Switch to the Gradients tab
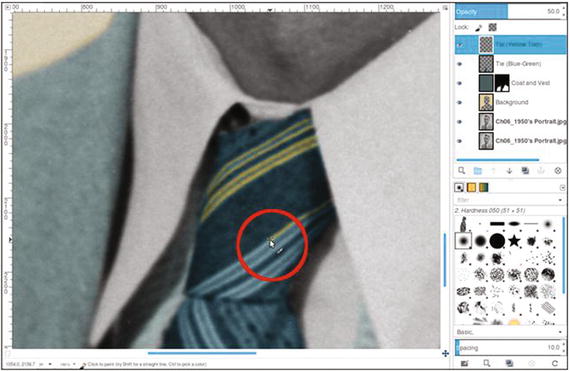570x371 pixels. coord(483,187)
